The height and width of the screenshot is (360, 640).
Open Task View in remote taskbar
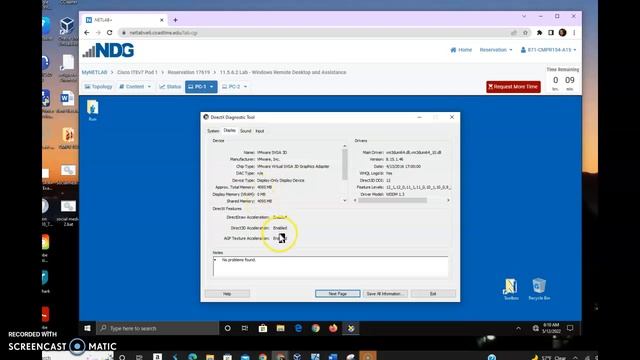(x=245, y=328)
